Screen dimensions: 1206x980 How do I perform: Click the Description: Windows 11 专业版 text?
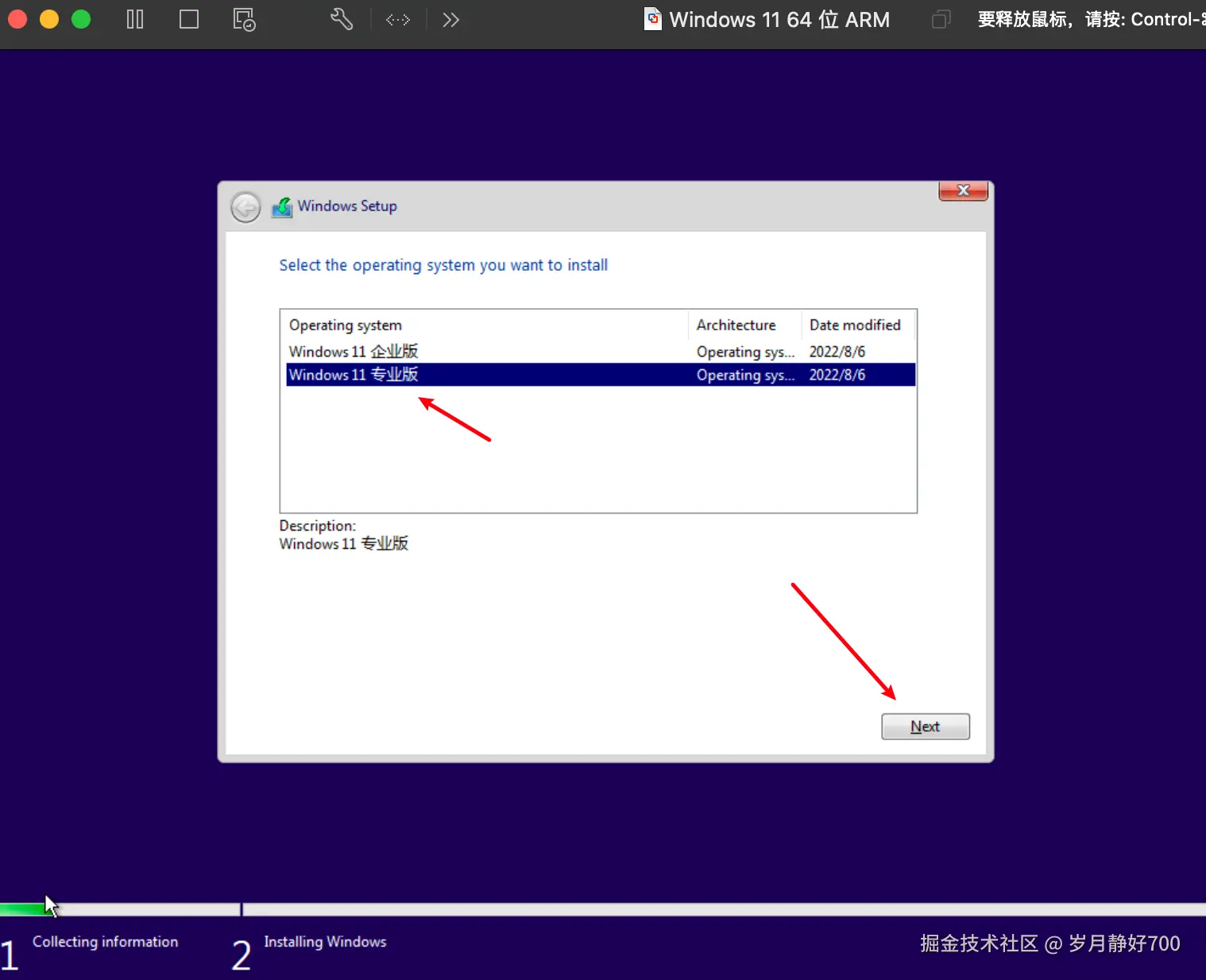click(x=344, y=535)
